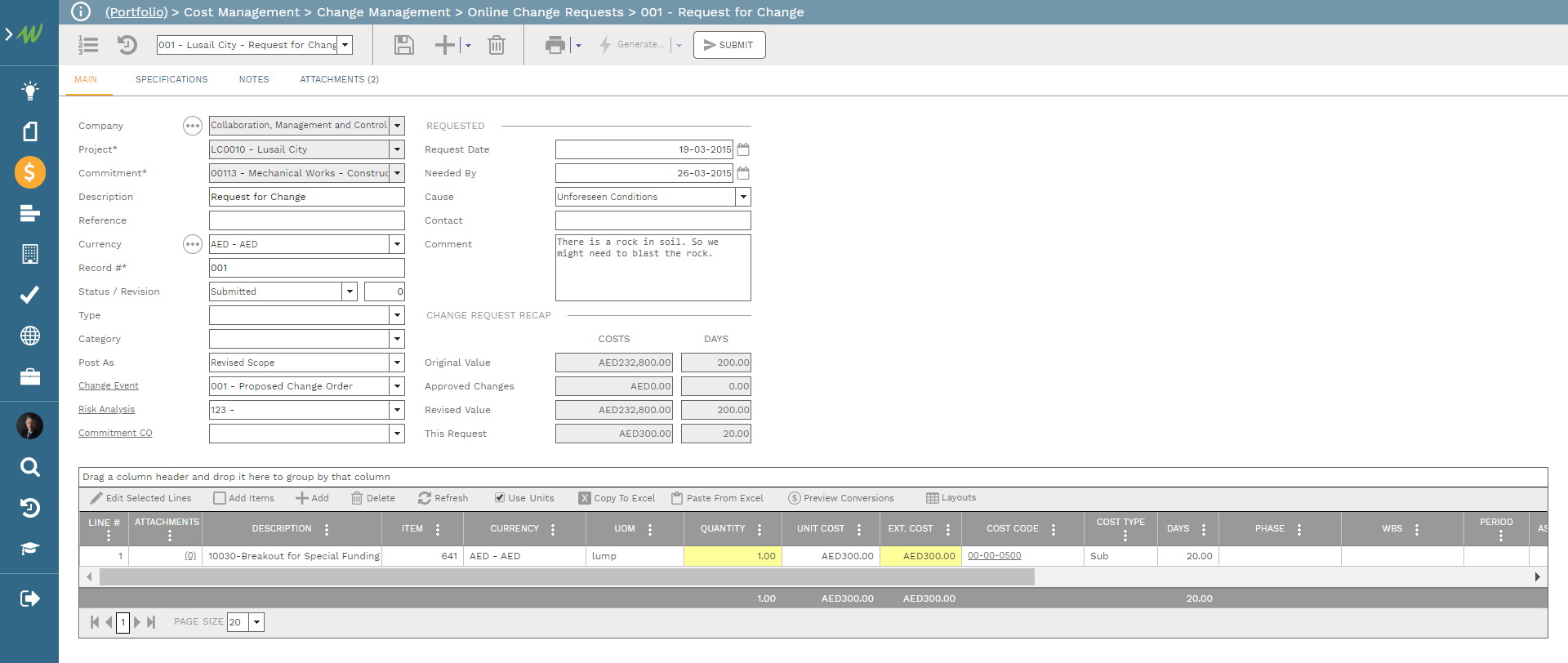
Task: Expand the Project dropdown
Action: pos(397,149)
